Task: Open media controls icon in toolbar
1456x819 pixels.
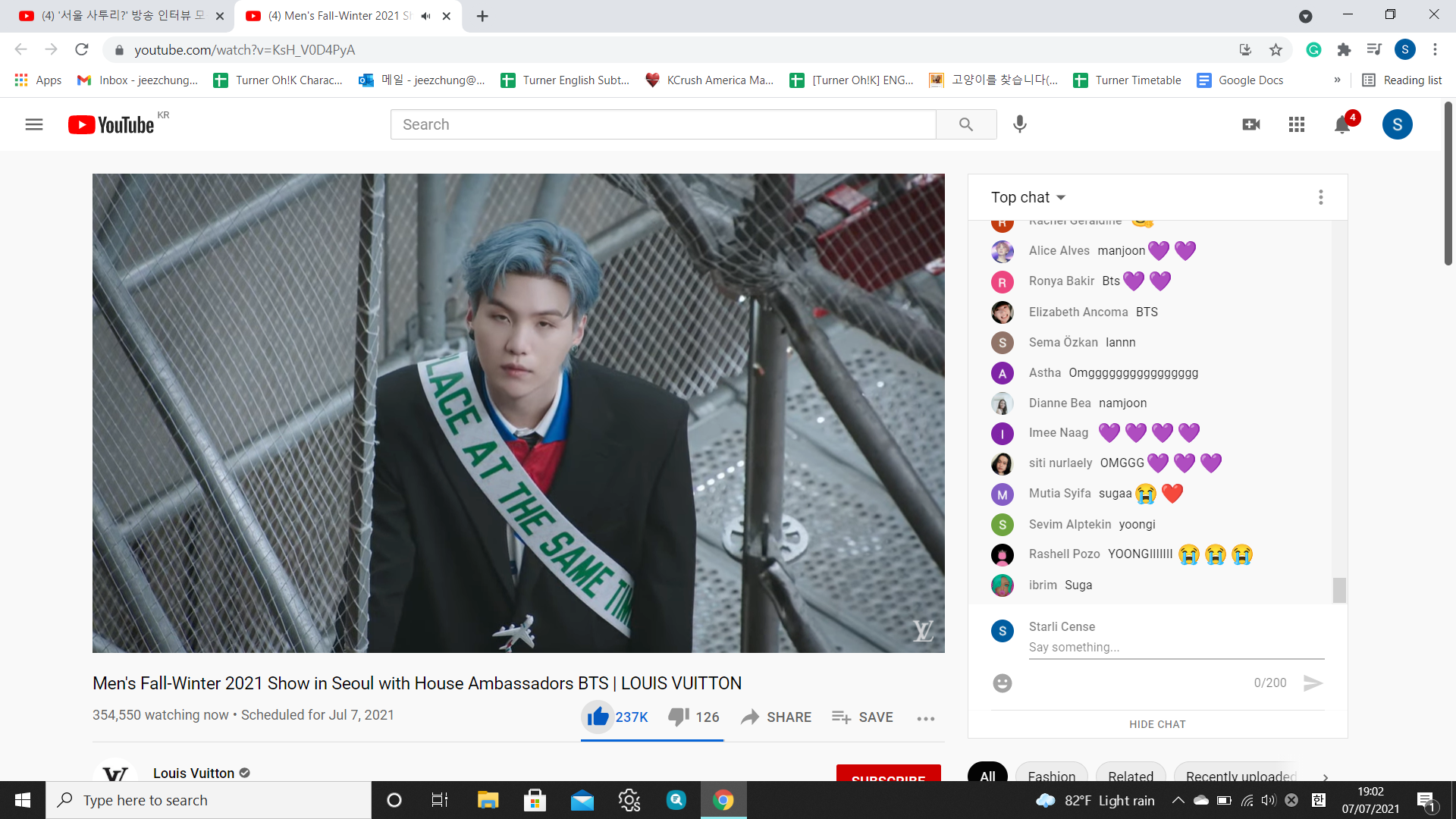Action: 1374,49
